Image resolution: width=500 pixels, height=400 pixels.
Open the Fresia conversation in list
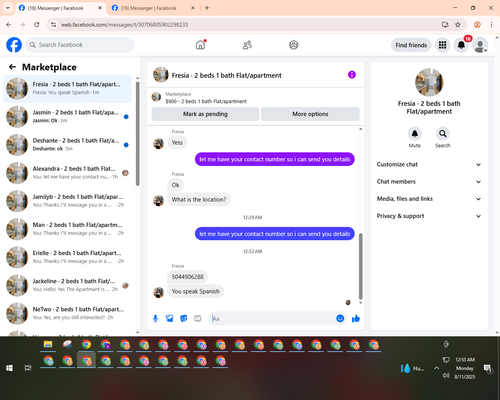(x=67, y=89)
